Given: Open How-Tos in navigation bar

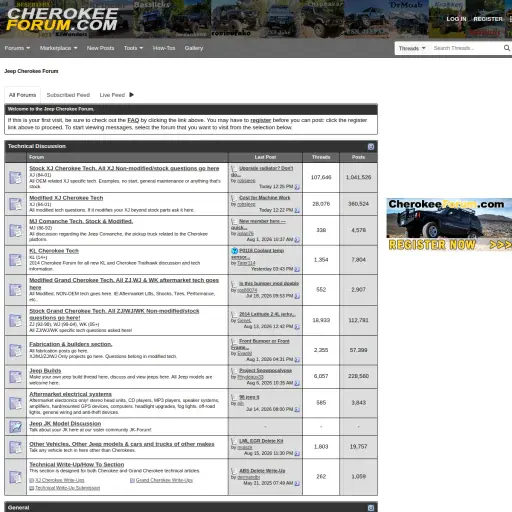Looking at the screenshot, I should 164,48.
